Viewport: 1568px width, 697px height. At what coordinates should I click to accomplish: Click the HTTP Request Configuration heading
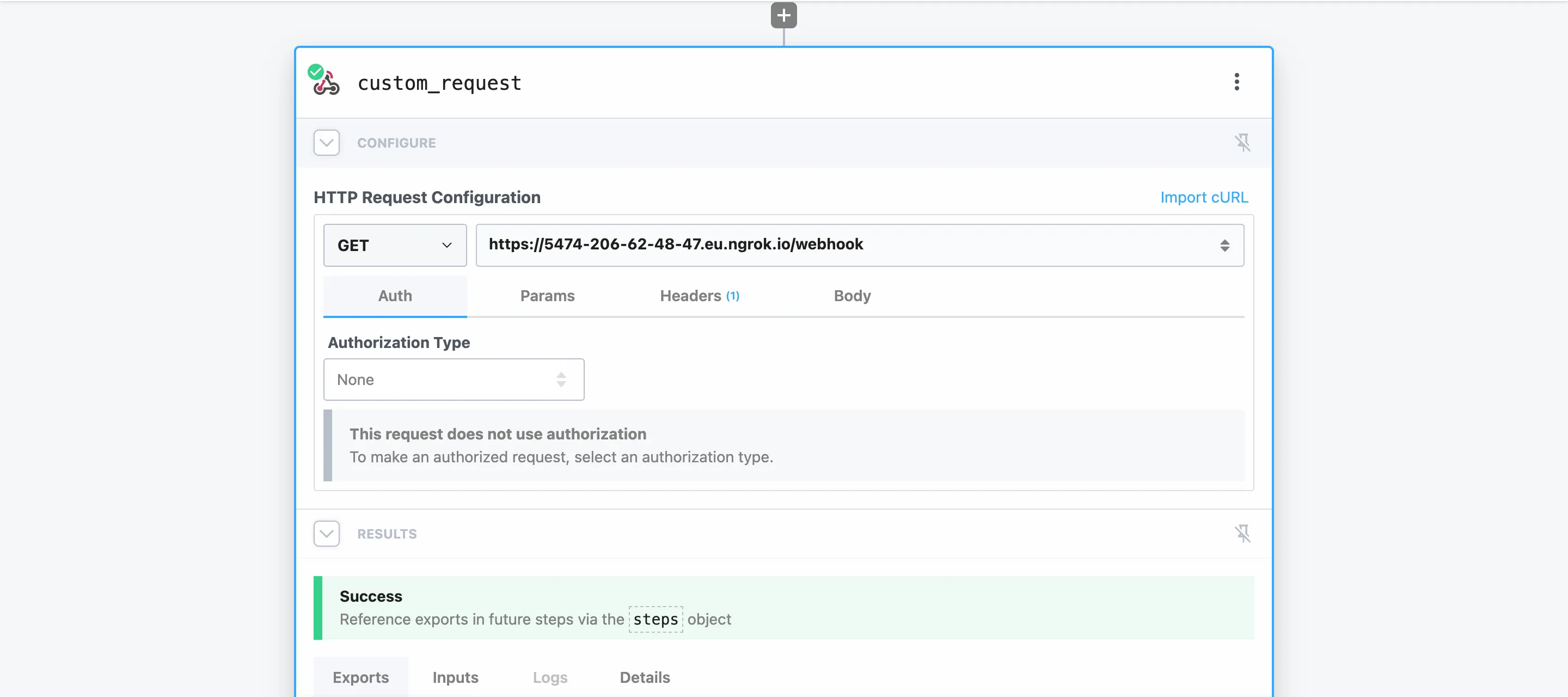point(427,197)
